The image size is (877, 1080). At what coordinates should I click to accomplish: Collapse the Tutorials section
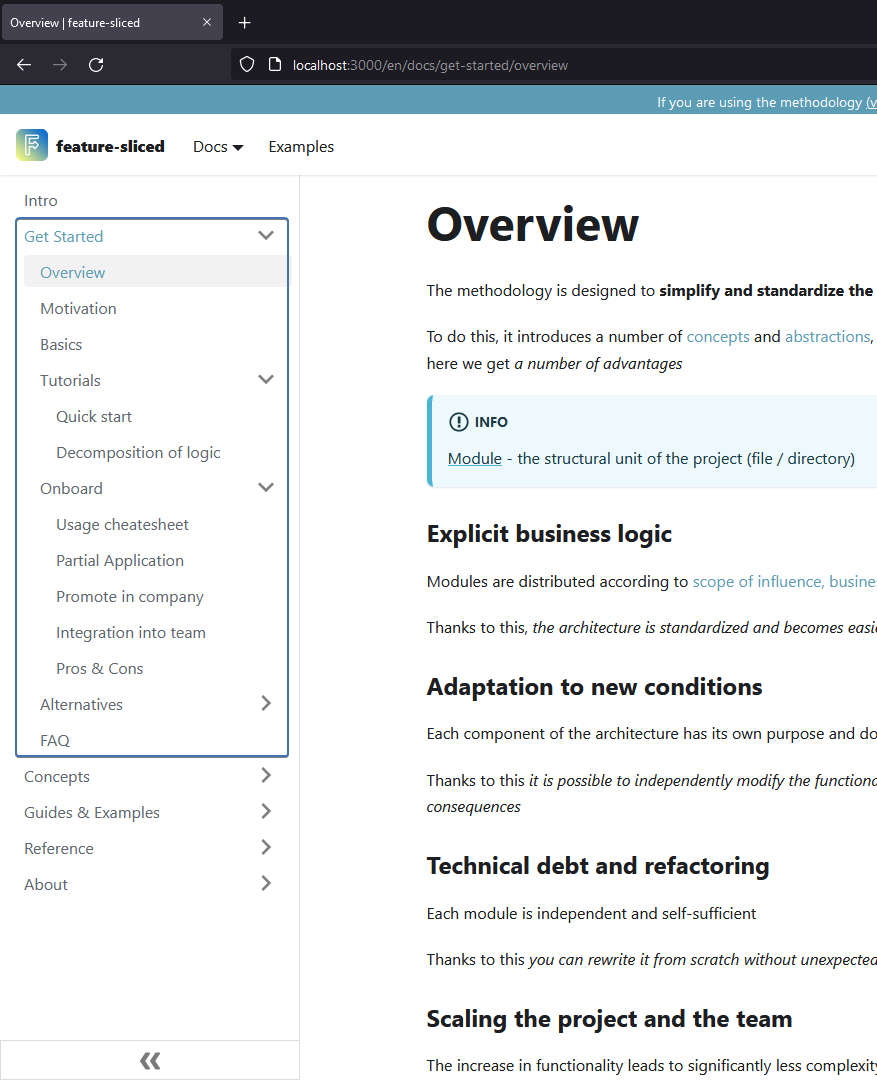click(x=266, y=379)
